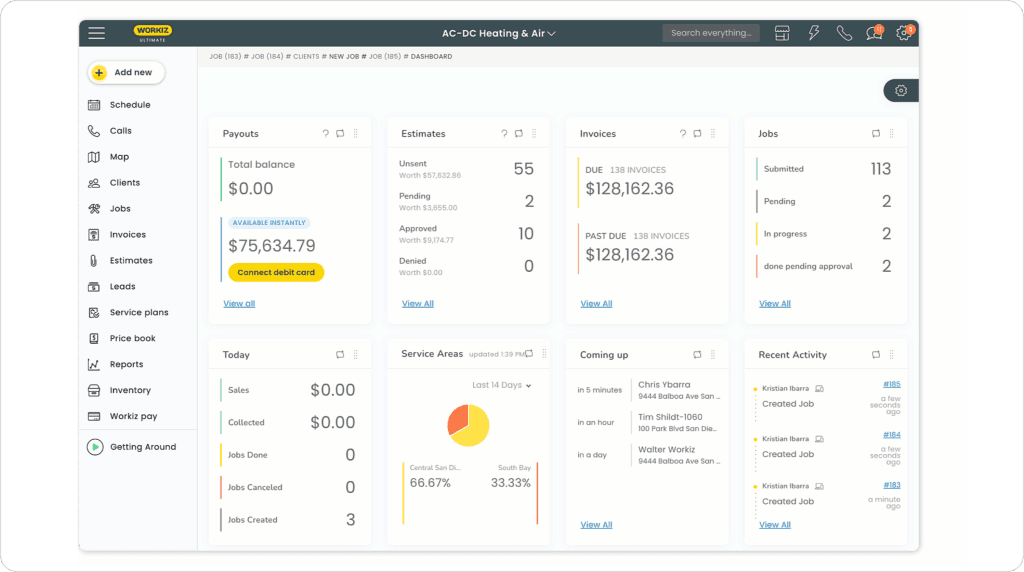
Task: Open dashboard settings gear on right edge
Action: coord(901,91)
